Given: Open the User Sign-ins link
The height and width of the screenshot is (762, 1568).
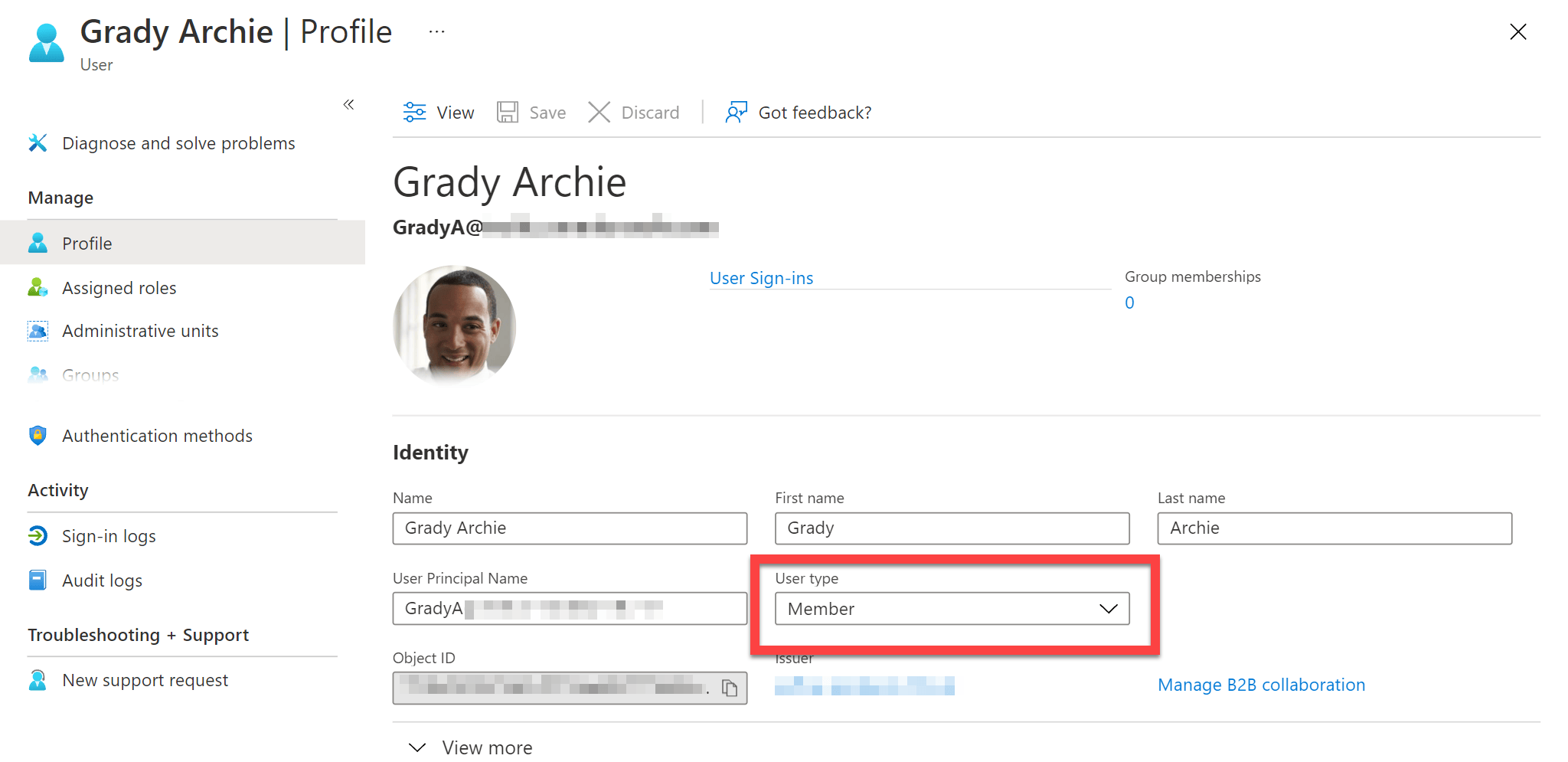Looking at the screenshot, I should click(761, 278).
